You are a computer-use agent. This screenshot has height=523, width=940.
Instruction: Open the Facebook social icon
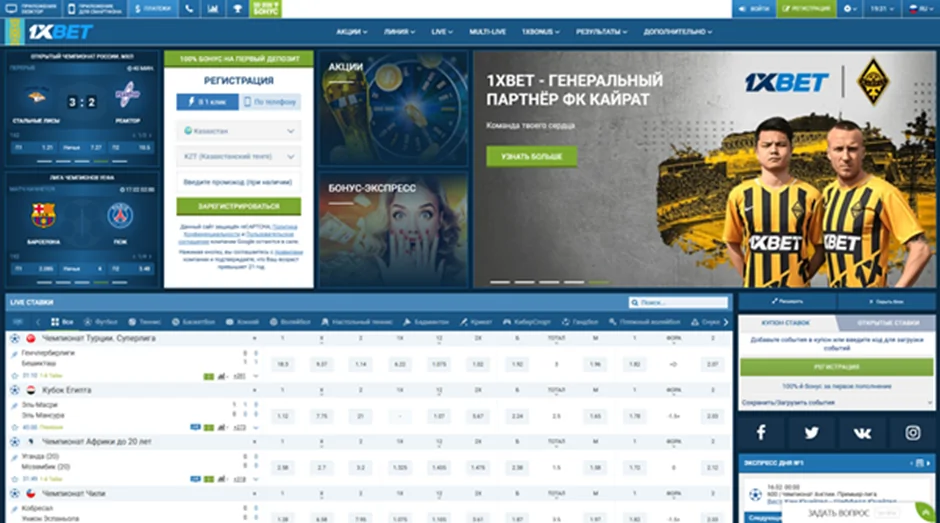pos(761,432)
